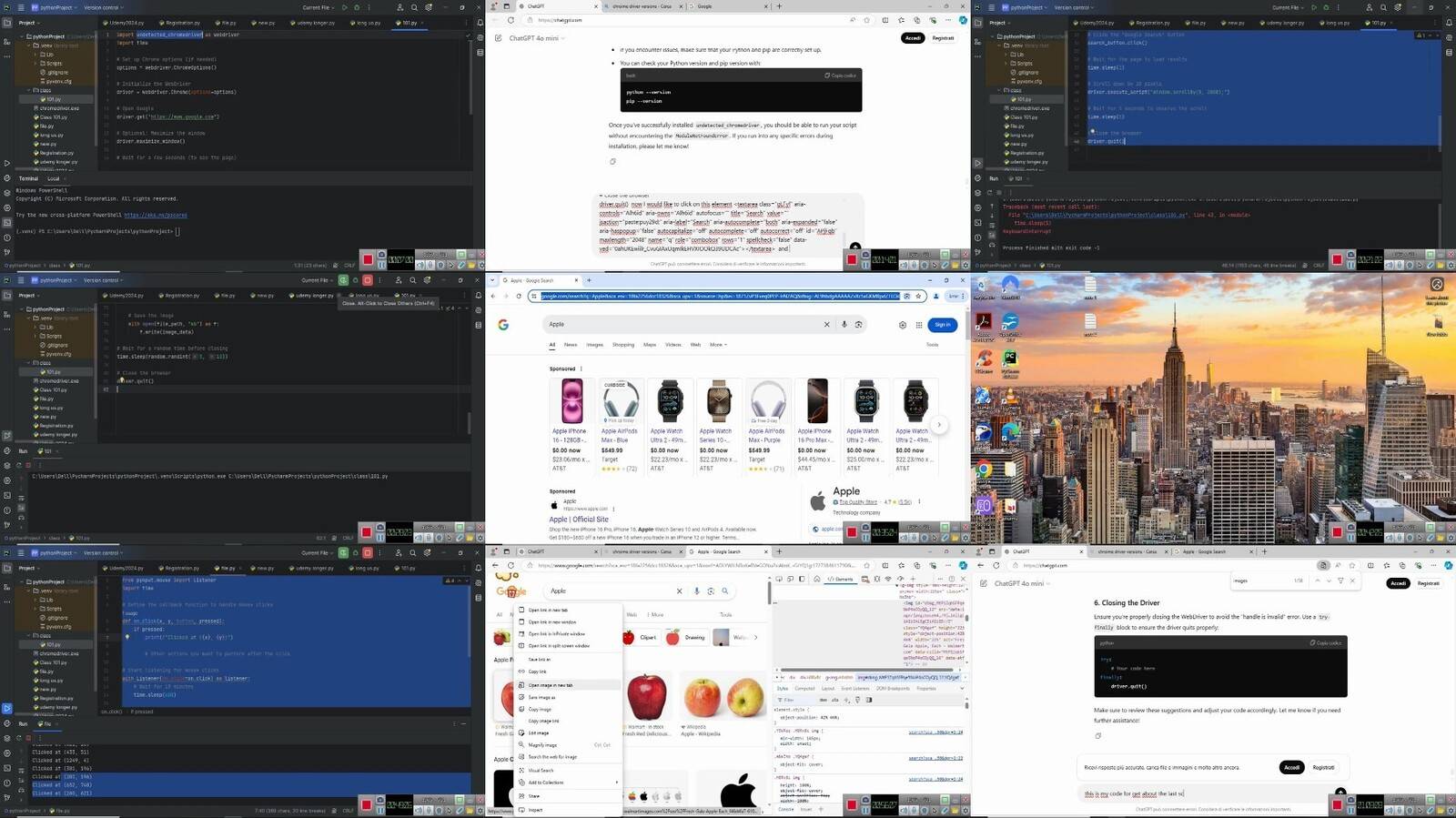
Task: Select the Clipart filter chip on Google Images
Action: pyautogui.click(x=641, y=637)
